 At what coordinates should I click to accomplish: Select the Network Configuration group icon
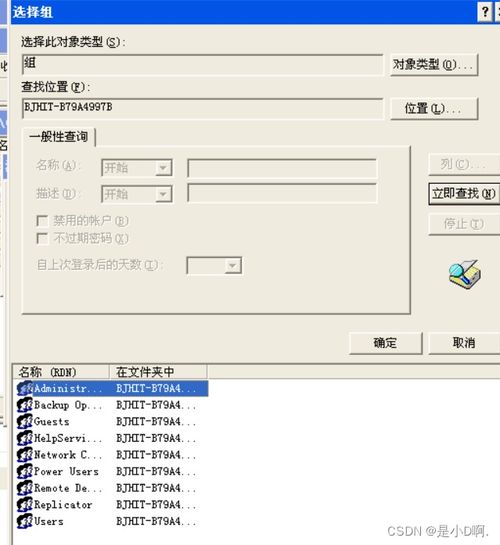[25, 455]
